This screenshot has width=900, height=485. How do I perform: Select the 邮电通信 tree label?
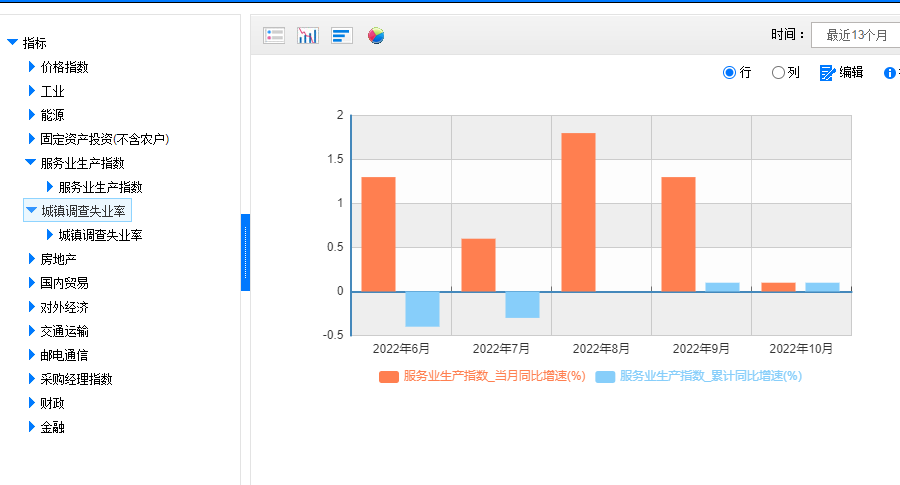tap(64, 355)
